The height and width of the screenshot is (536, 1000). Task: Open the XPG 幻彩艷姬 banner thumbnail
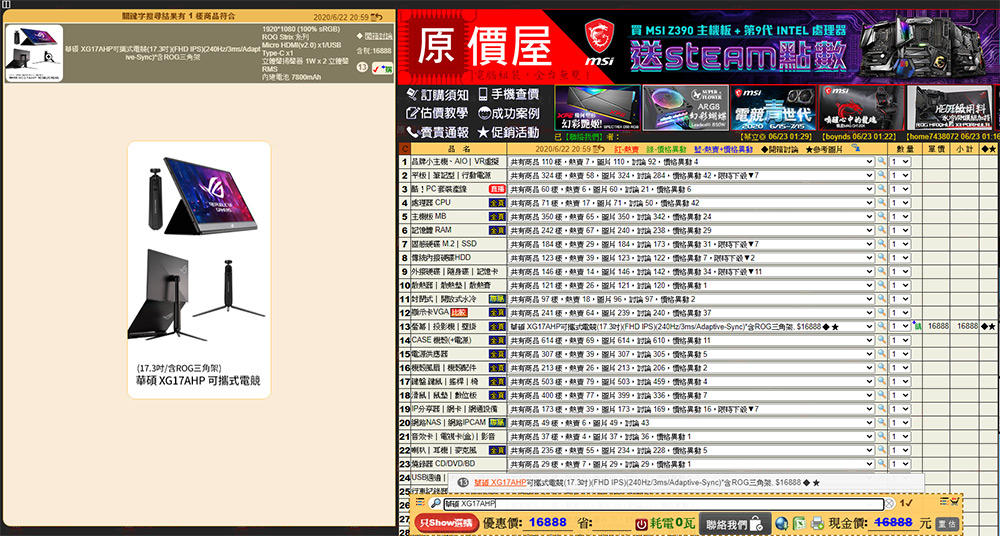pyautogui.click(x=598, y=108)
